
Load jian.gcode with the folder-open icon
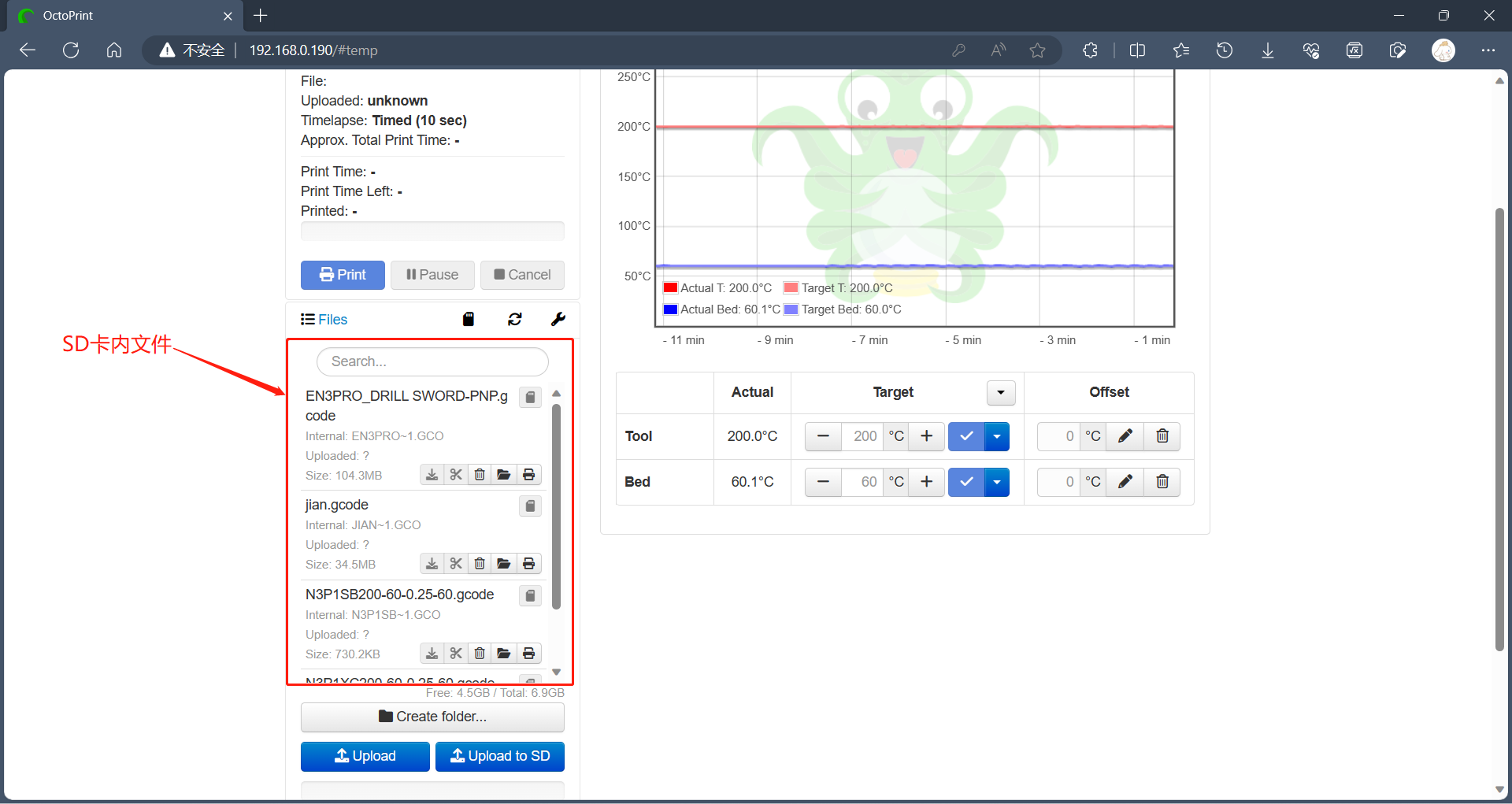point(504,564)
